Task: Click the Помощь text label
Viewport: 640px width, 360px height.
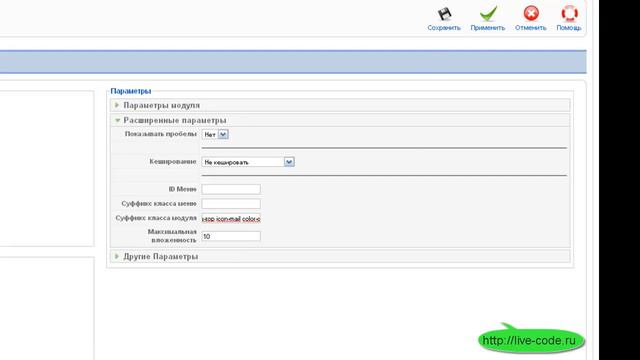Action: (569, 28)
